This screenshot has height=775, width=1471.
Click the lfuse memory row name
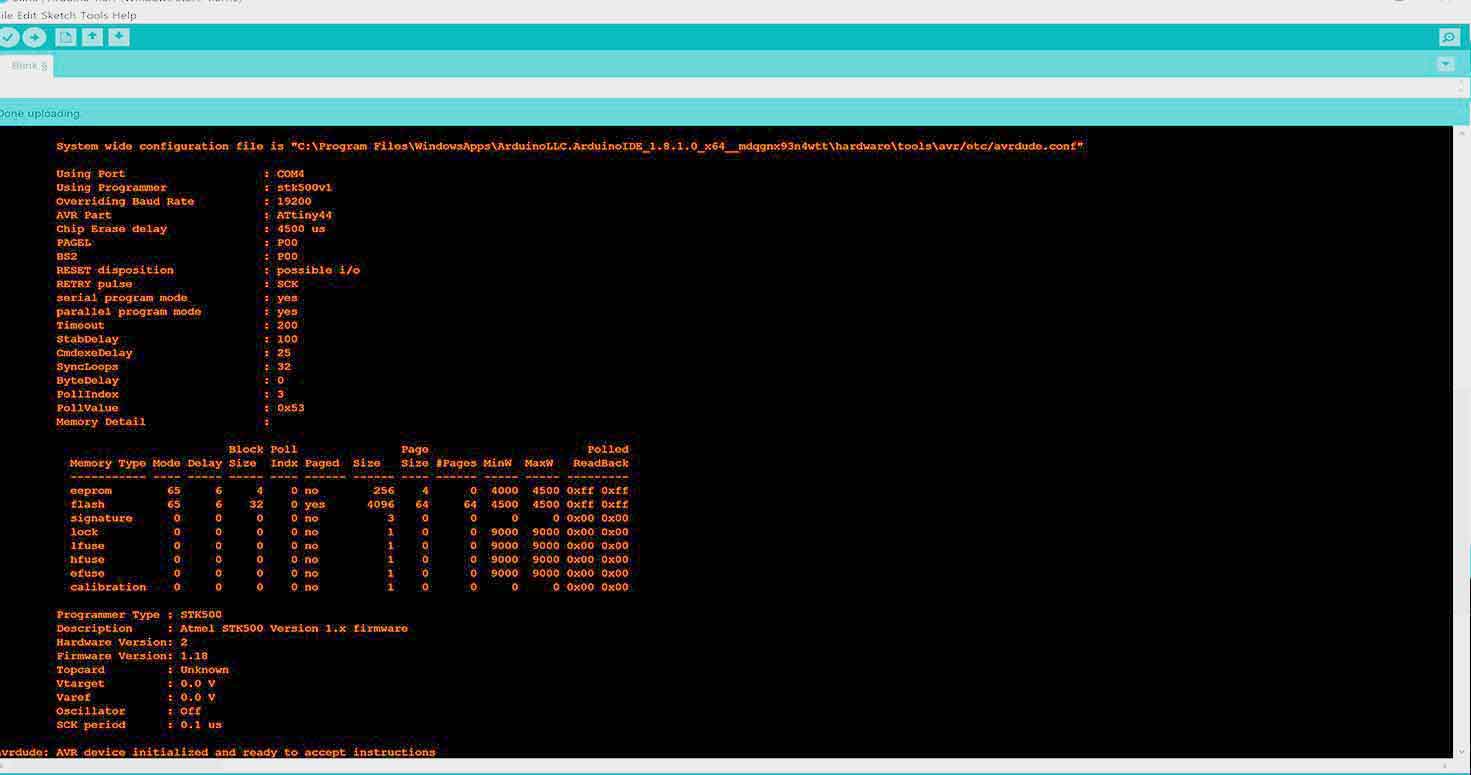point(87,546)
